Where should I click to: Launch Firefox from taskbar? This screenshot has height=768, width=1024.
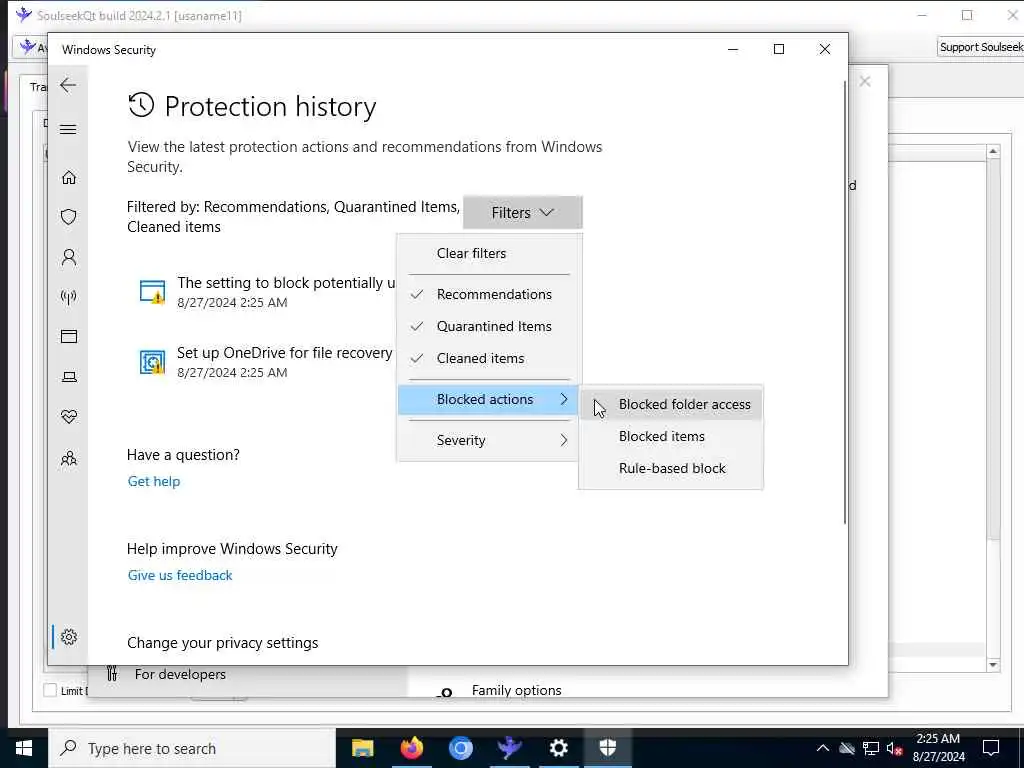[x=411, y=748]
